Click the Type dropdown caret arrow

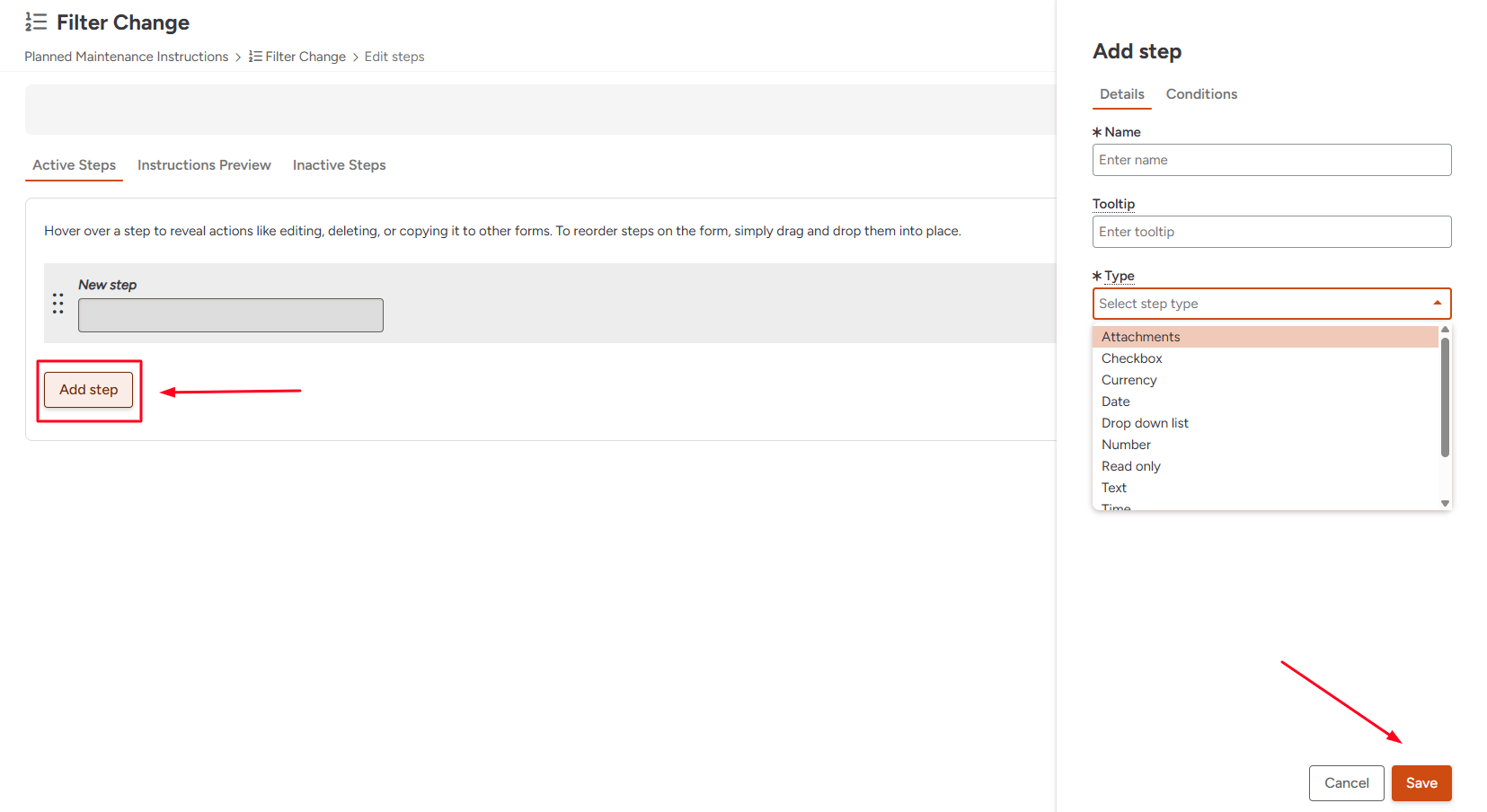pos(1437,304)
